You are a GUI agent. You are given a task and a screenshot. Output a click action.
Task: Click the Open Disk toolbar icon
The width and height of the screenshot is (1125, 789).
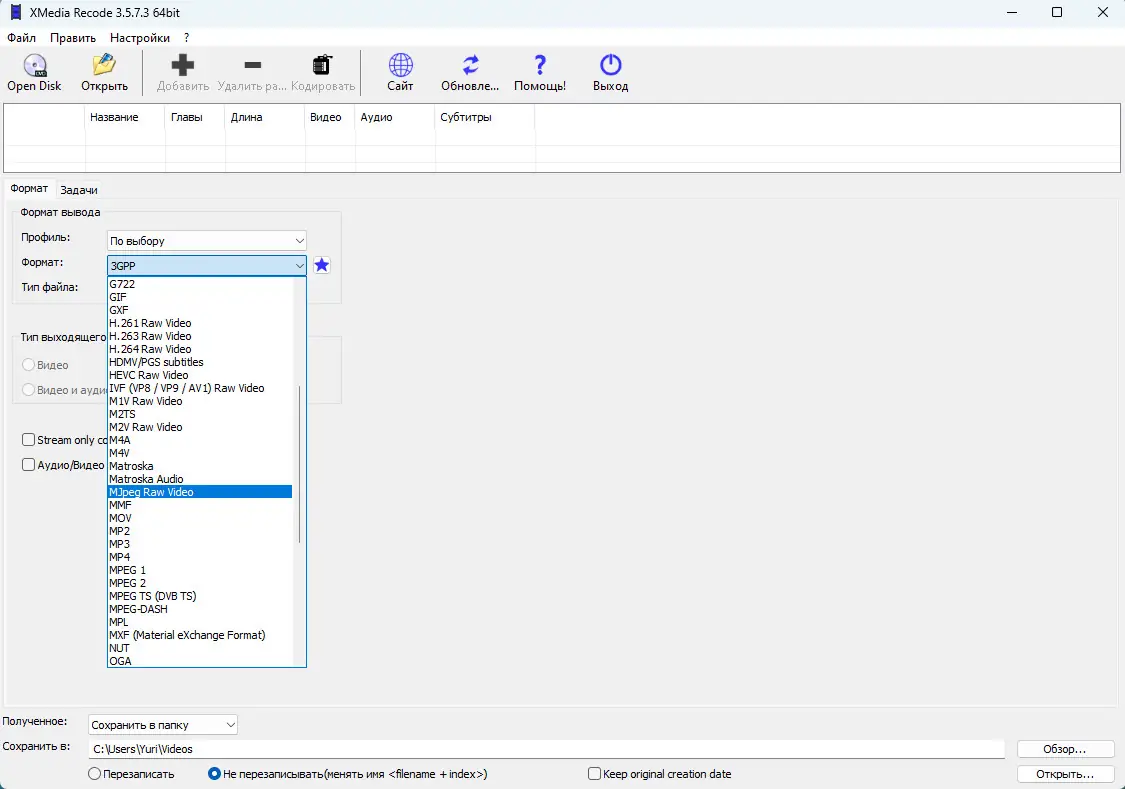point(34,65)
